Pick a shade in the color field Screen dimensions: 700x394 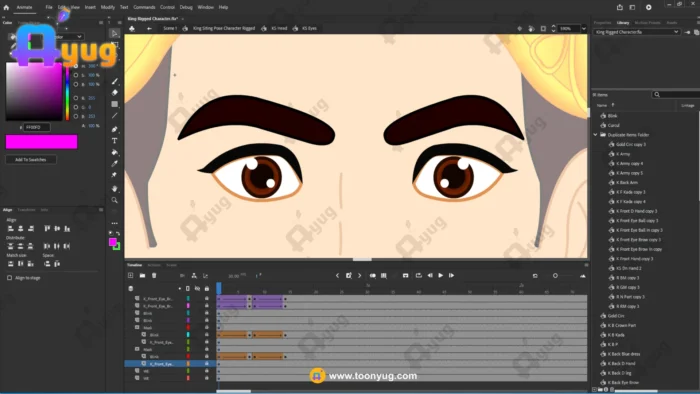pos(34,91)
